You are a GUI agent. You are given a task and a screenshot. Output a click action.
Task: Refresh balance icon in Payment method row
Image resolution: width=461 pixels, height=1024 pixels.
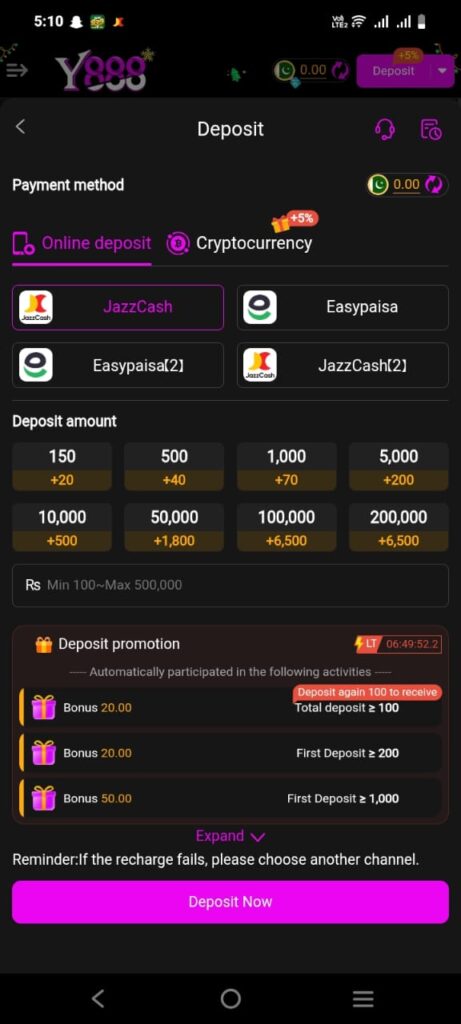[434, 185]
